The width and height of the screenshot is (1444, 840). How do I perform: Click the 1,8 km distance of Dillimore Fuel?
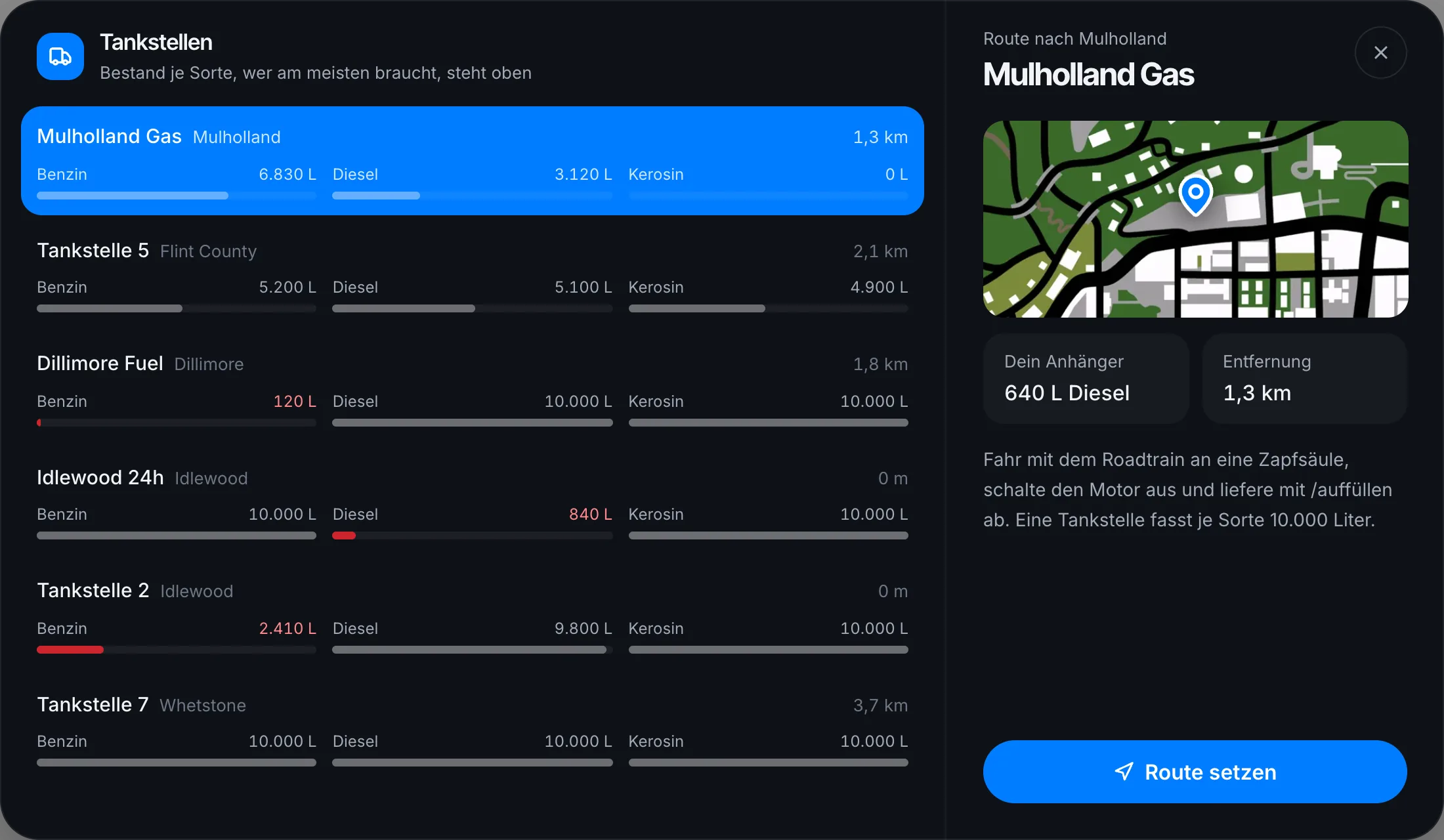click(x=880, y=364)
